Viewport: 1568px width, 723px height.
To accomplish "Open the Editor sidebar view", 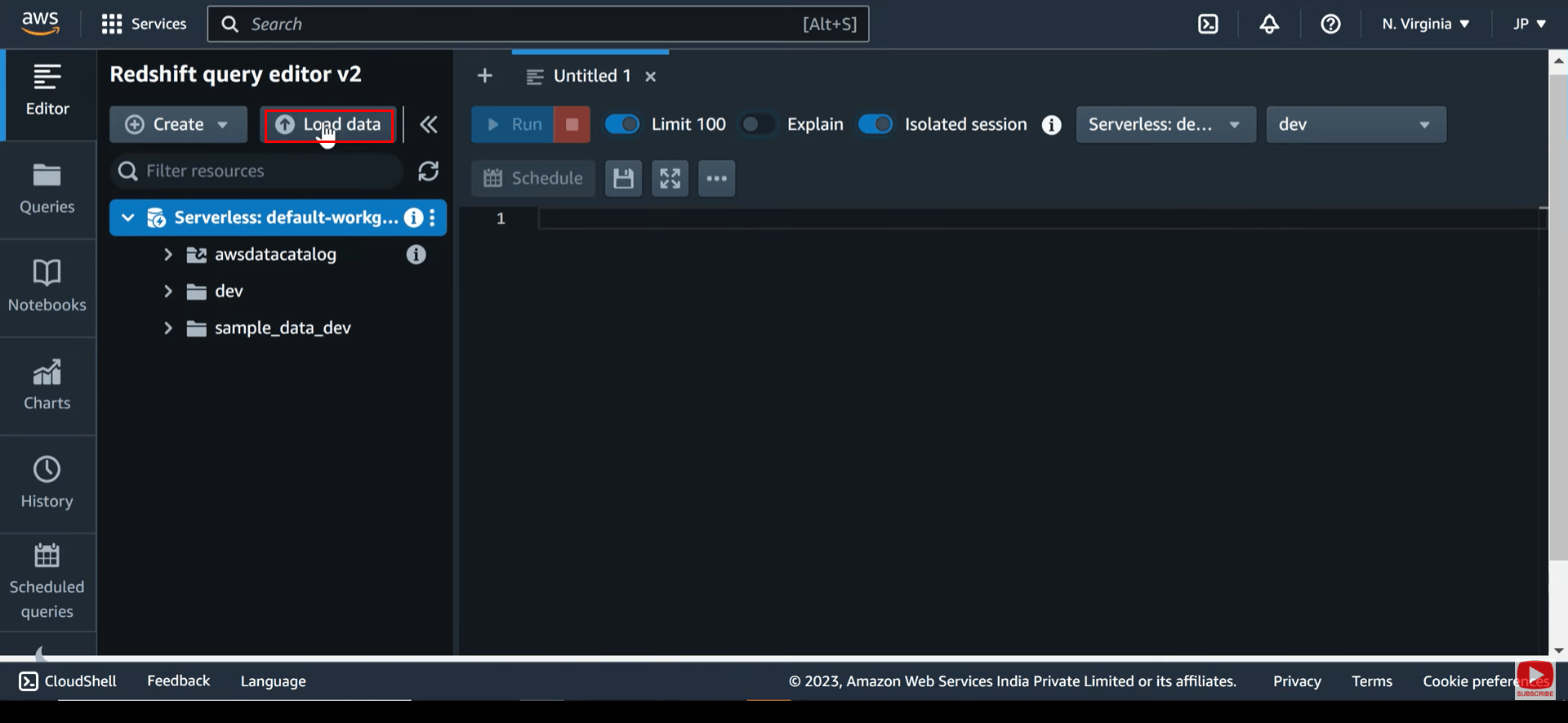I will (x=47, y=91).
